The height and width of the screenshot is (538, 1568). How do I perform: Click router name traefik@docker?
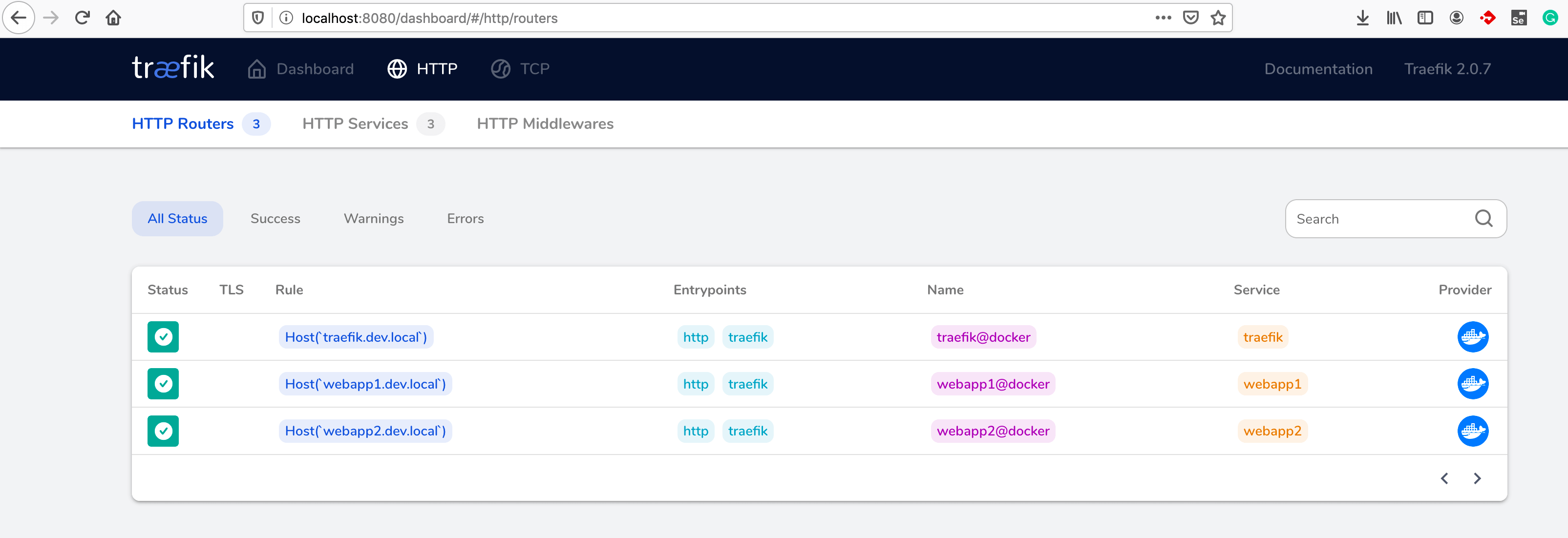[983, 337]
